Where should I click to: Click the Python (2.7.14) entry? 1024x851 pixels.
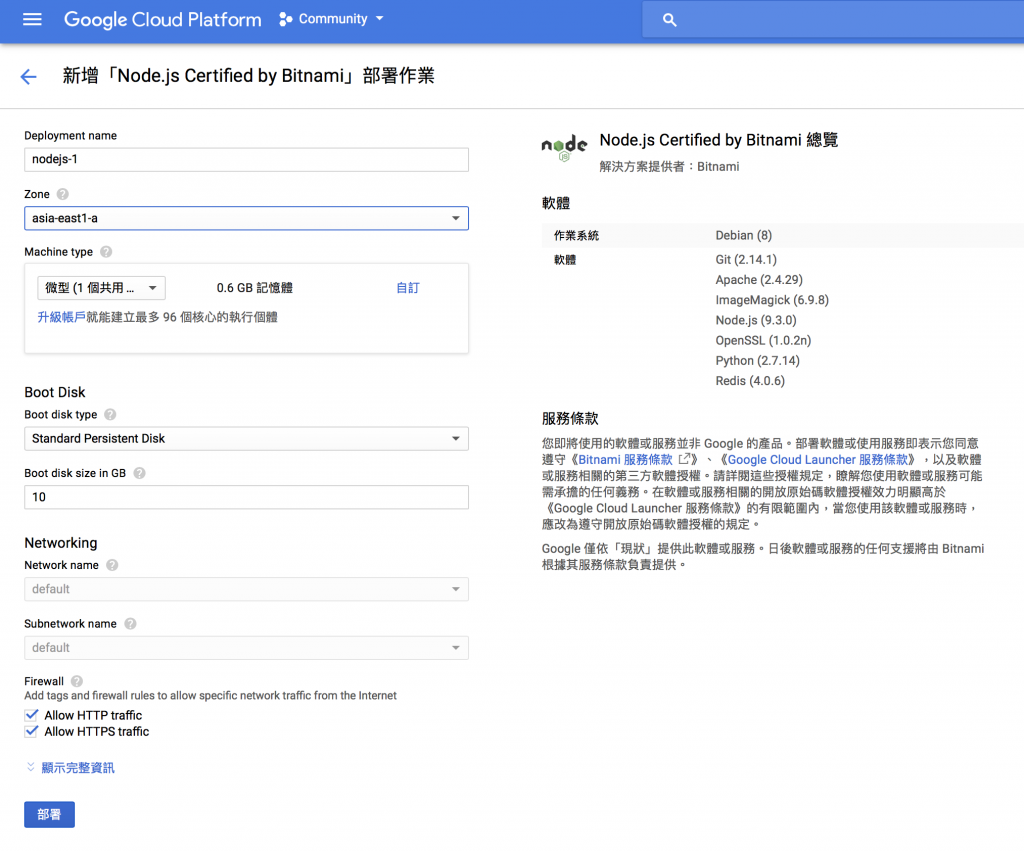tap(757, 361)
